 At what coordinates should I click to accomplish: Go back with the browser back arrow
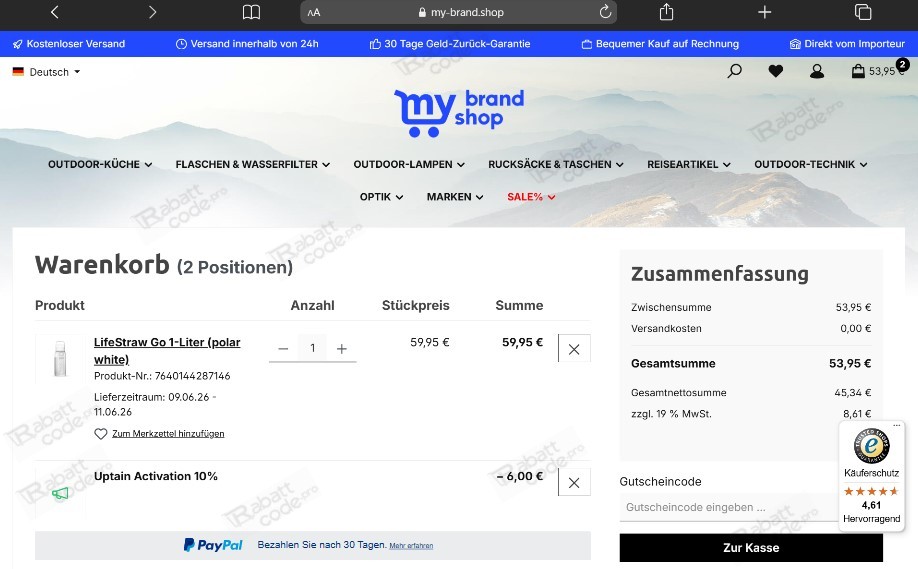[x=54, y=12]
